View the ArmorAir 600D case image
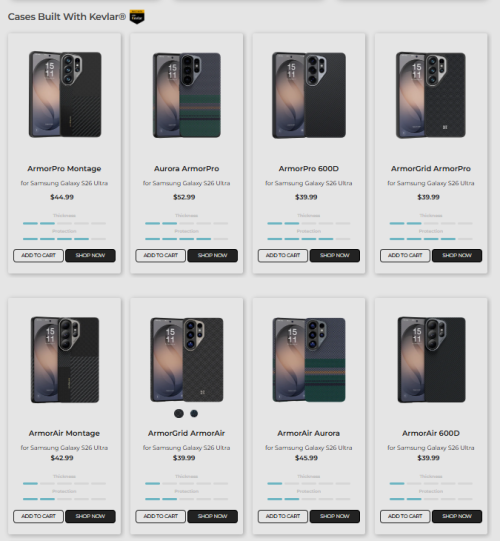The width and height of the screenshot is (500, 541). [x=431, y=360]
